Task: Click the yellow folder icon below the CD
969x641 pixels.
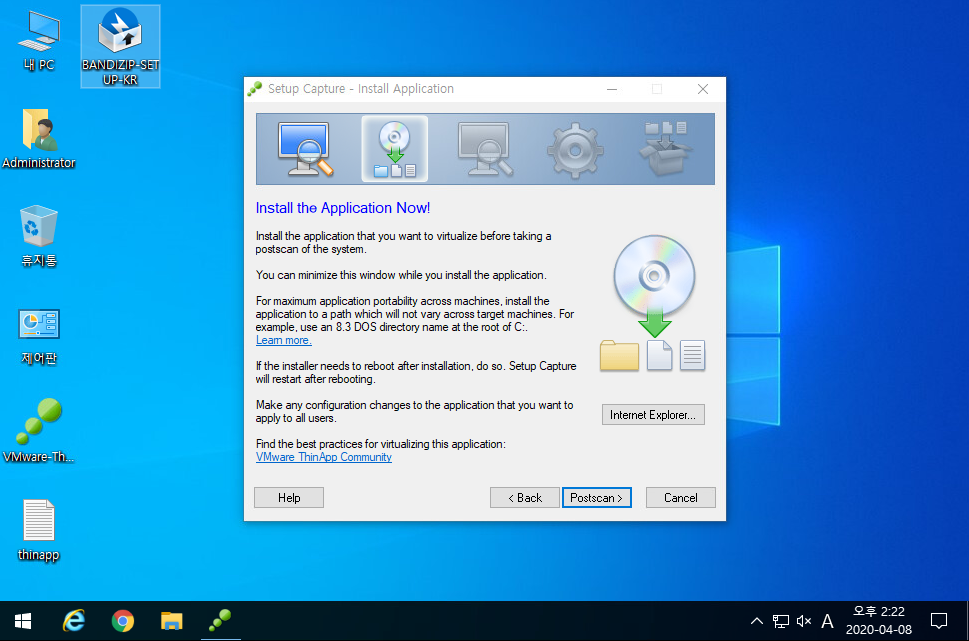Action: tap(619, 355)
